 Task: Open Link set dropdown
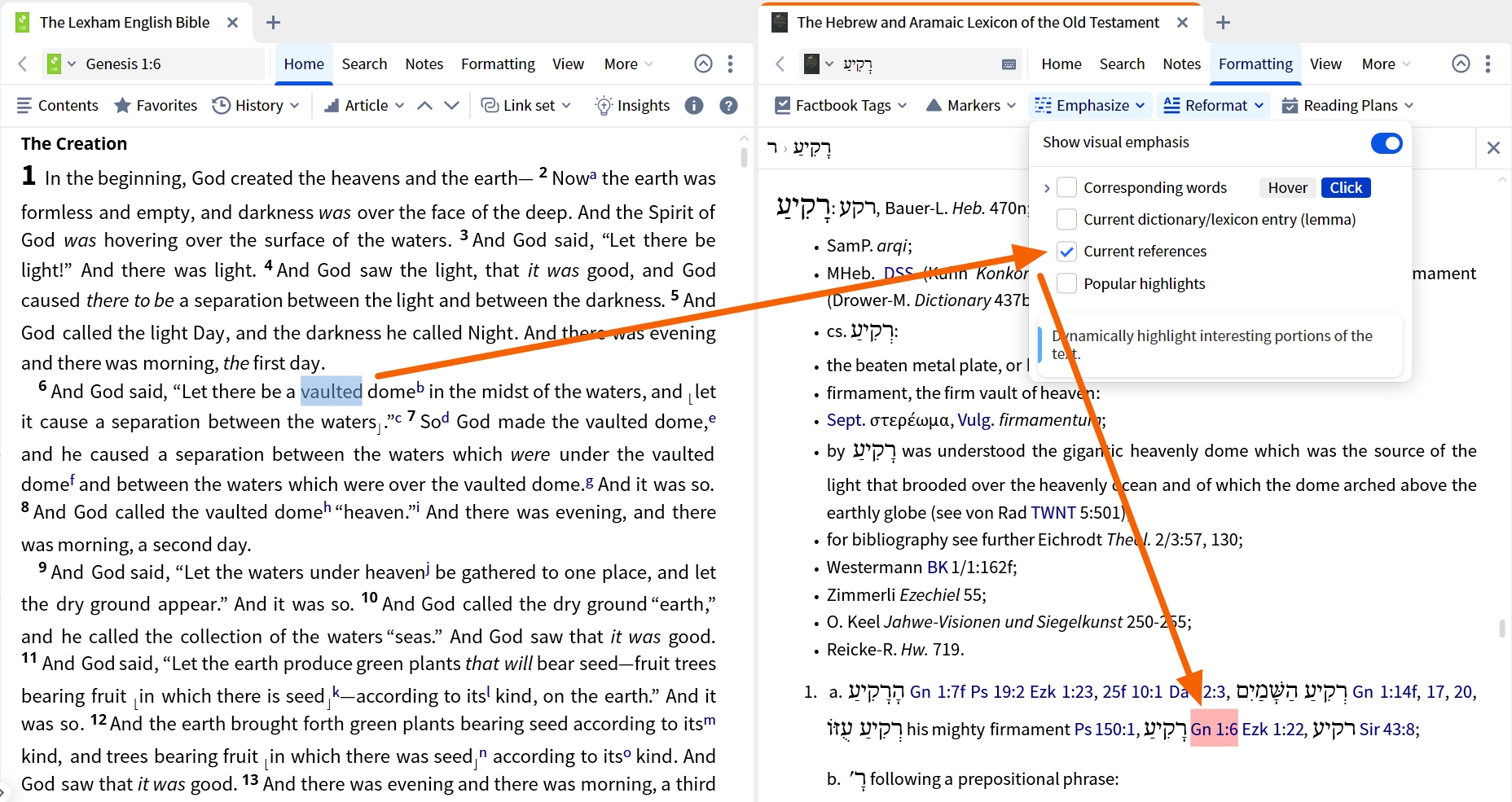click(526, 105)
